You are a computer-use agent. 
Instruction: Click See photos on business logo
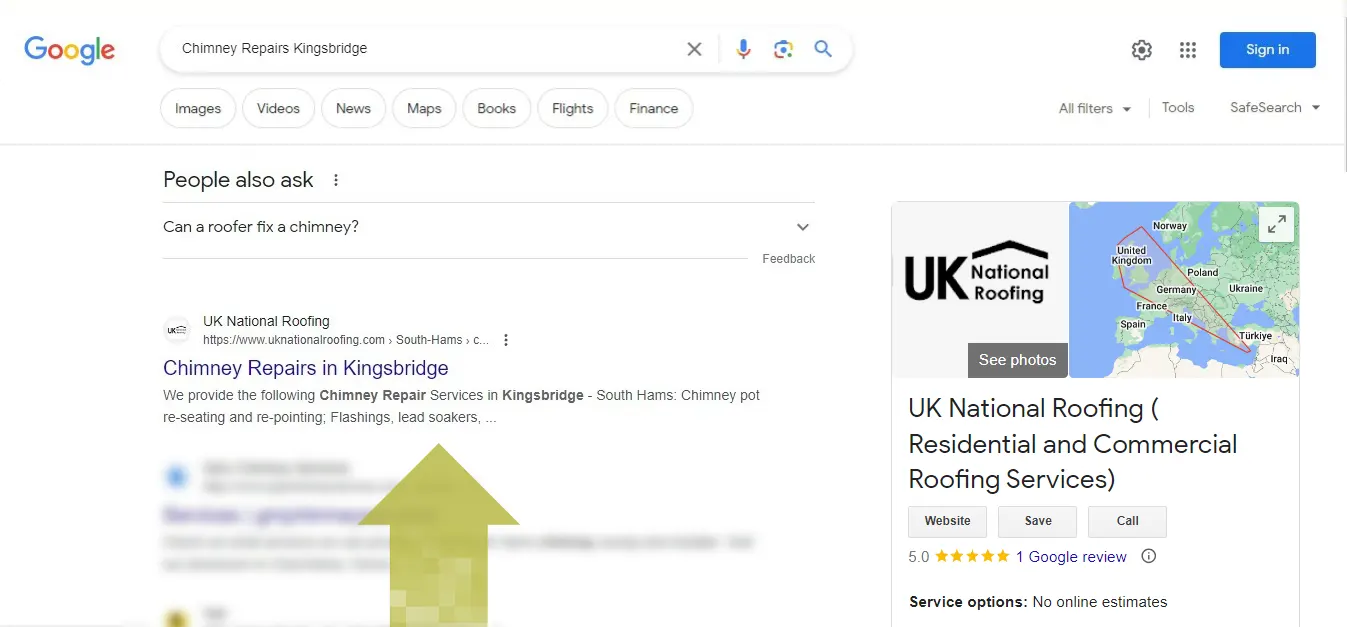click(x=1017, y=360)
